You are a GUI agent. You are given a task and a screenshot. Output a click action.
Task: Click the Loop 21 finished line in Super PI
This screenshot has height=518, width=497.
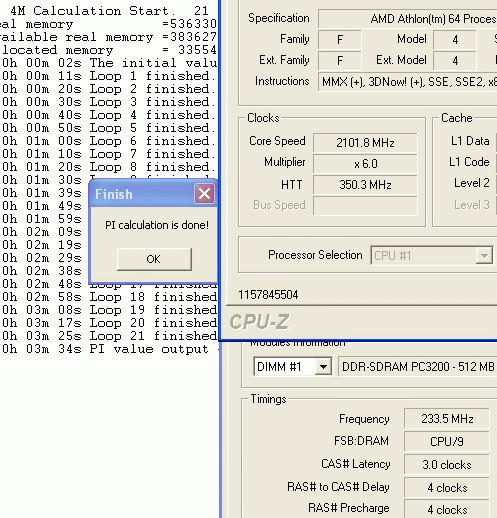click(109, 336)
